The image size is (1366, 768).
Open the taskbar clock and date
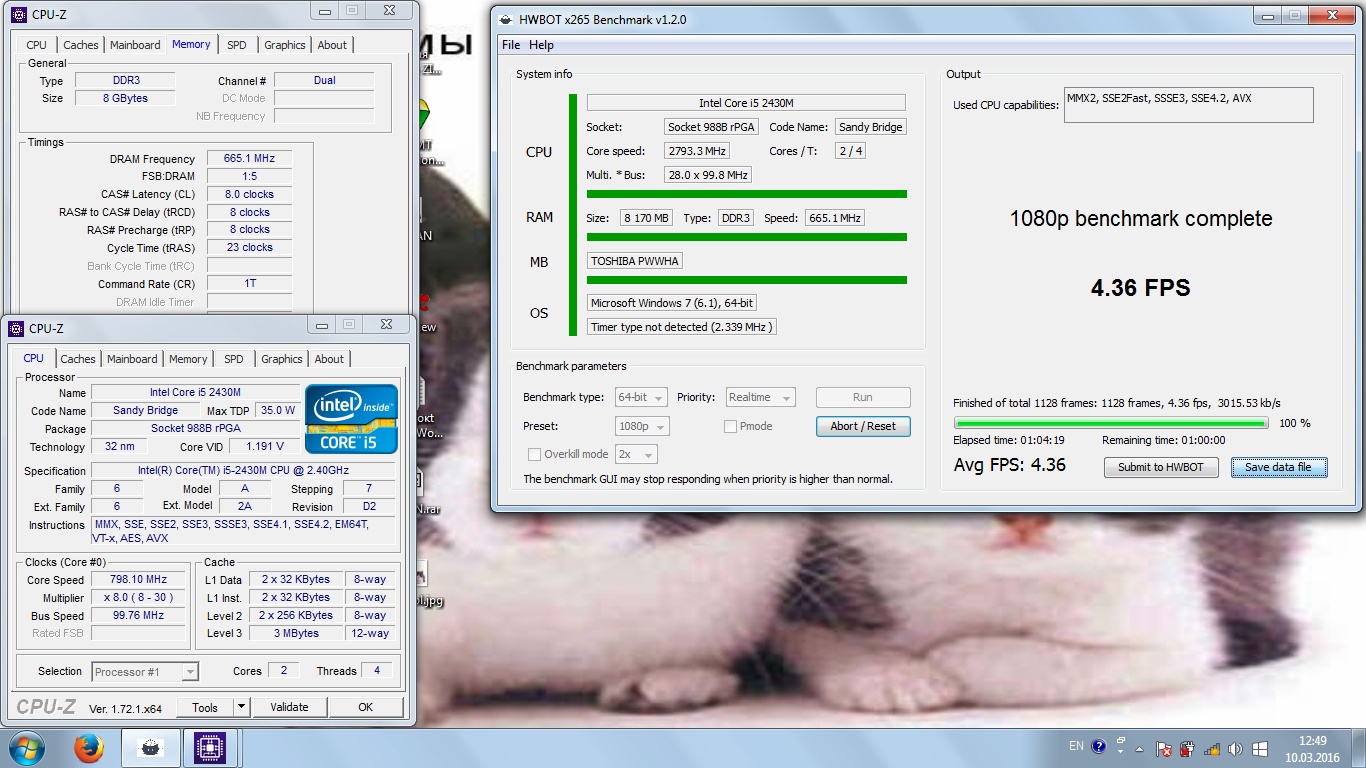point(1312,749)
